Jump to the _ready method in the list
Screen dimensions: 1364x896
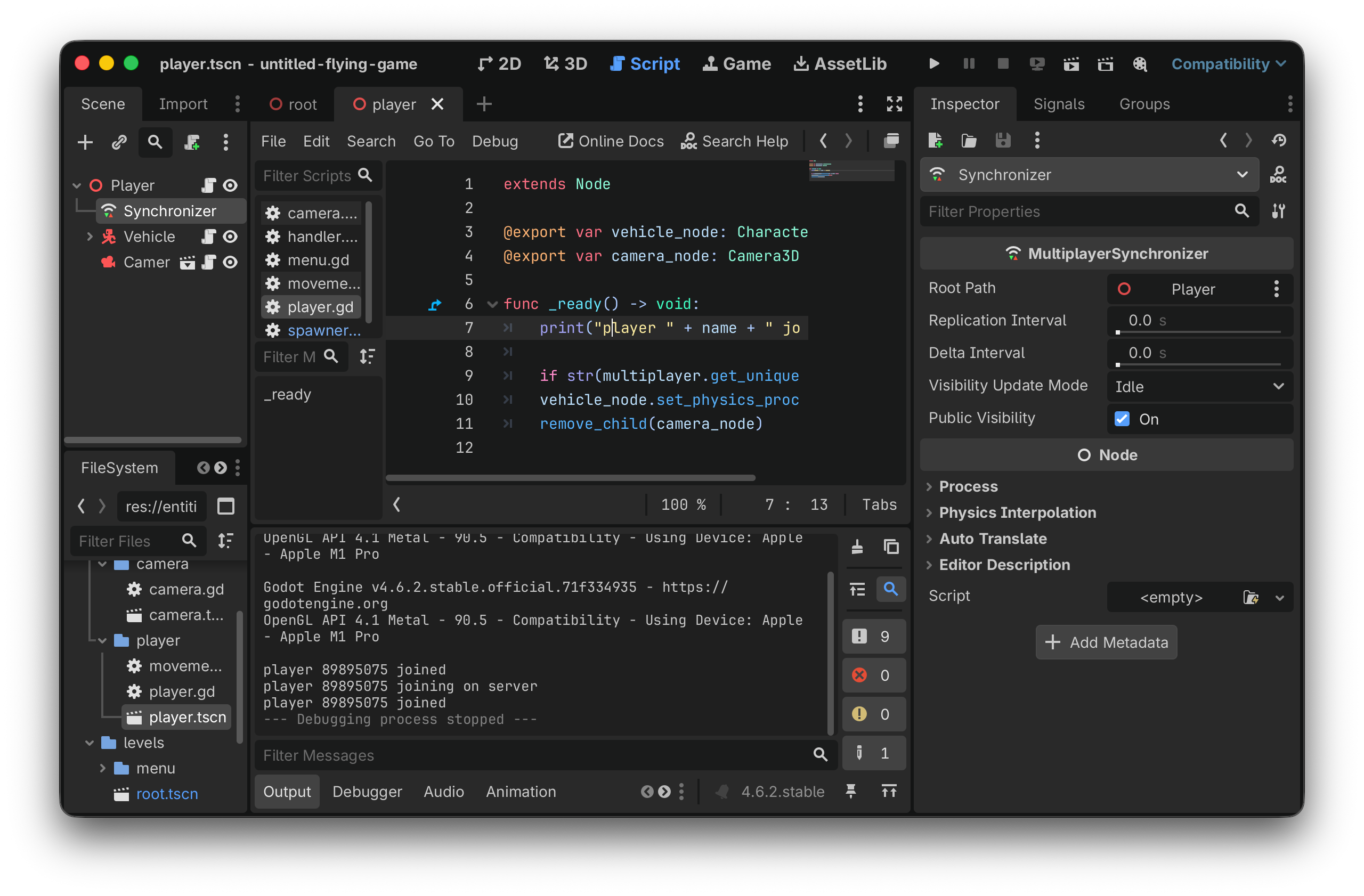point(287,394)
